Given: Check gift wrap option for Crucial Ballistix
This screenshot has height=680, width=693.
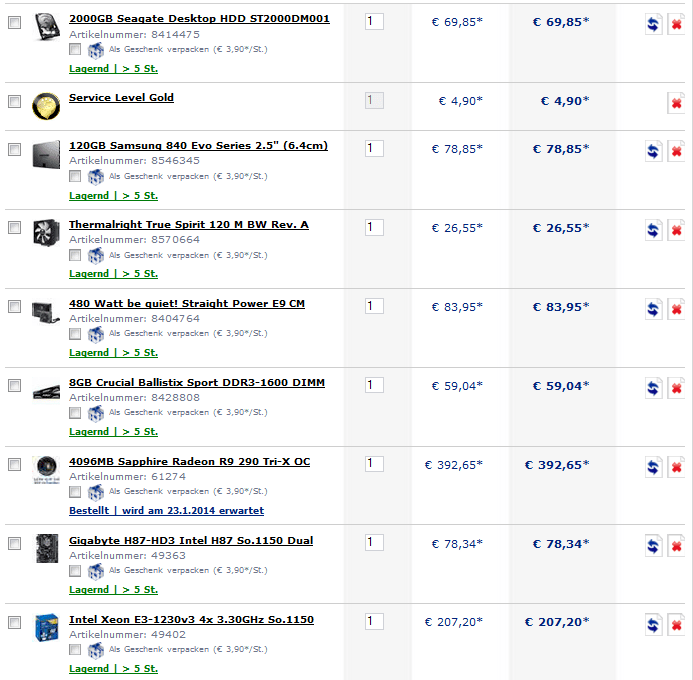Looking at the screenshot, I should pyautogui.click(x=76, y=413).
